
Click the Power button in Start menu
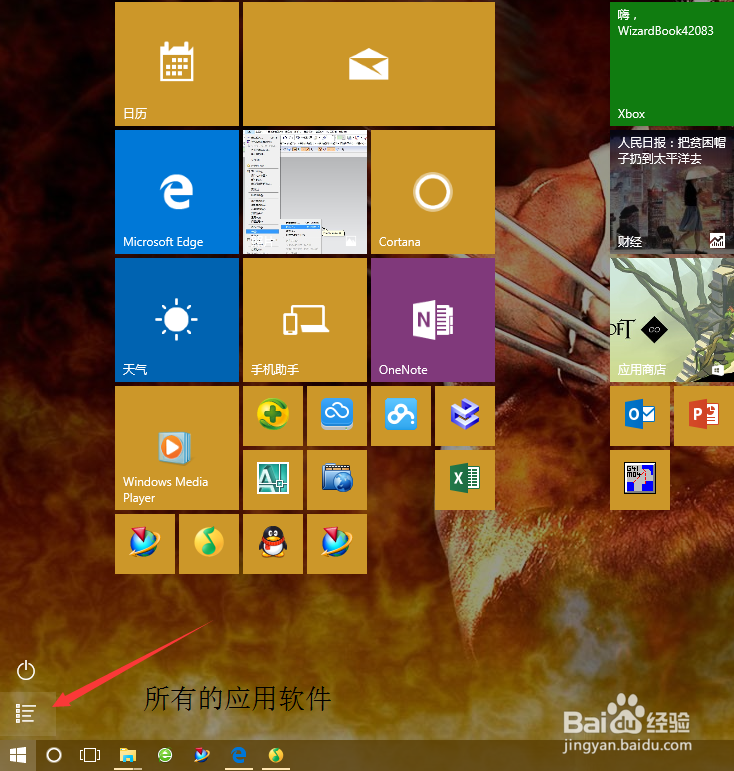[x=26, y=670]
